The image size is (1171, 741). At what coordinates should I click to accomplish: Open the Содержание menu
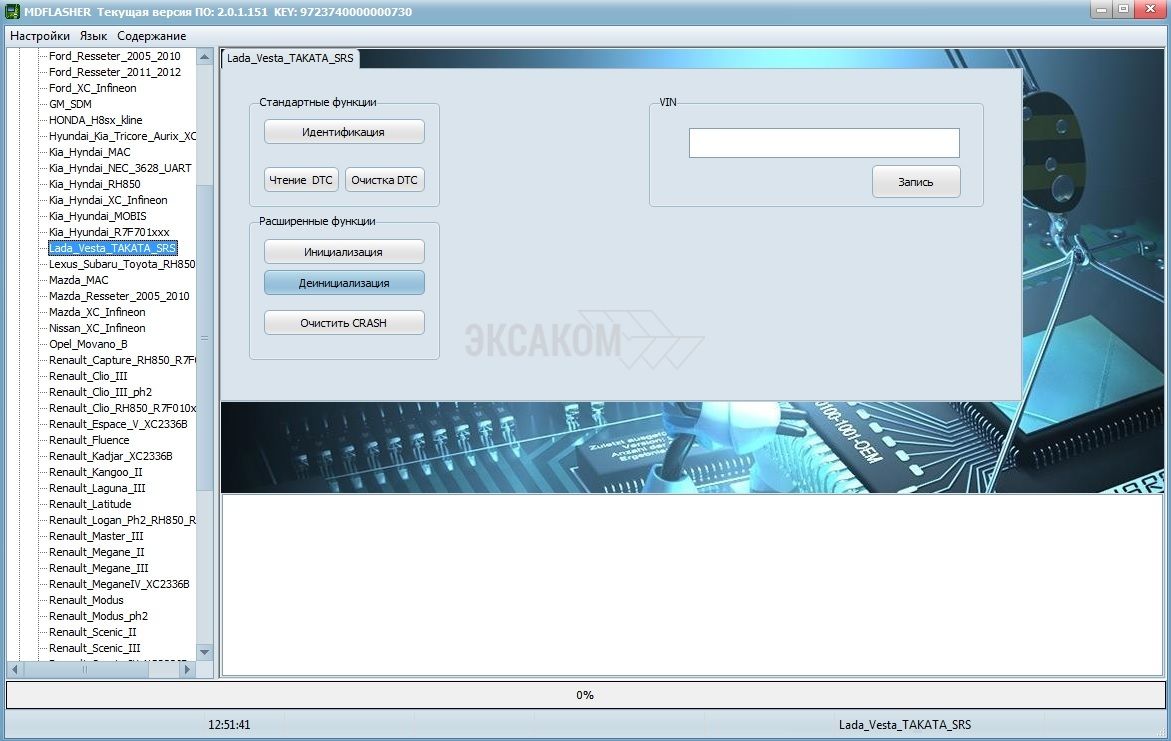click(151, 36)
